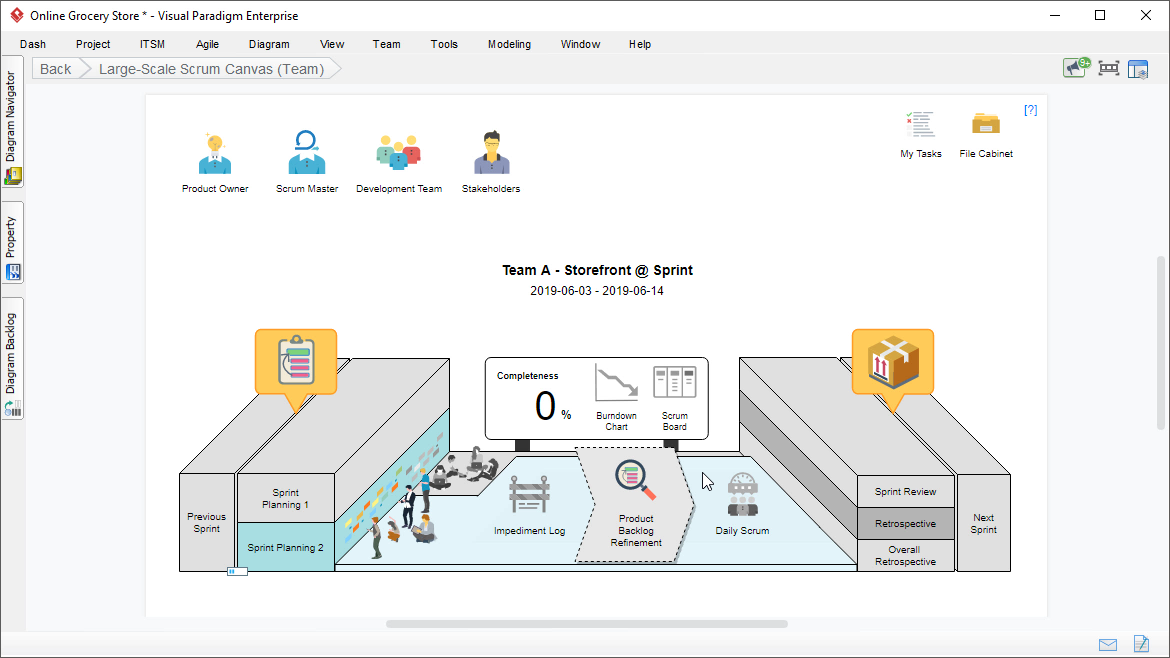The width and height of the screenshot is (1170, 658).
Task: Switch to the Dash menu tab
Action: point(32,44)
